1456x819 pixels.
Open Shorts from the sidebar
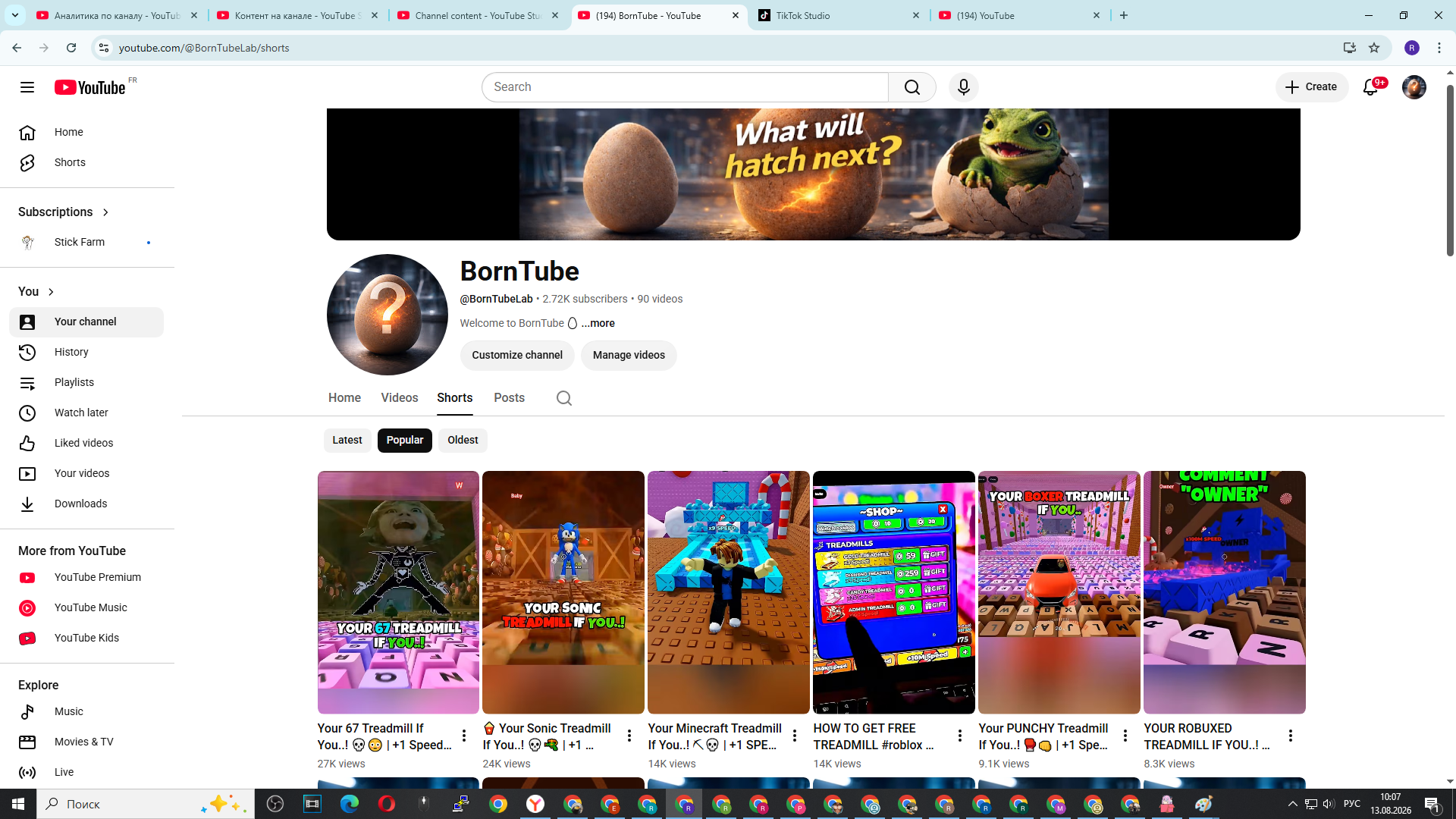click(x=86, y=162)
